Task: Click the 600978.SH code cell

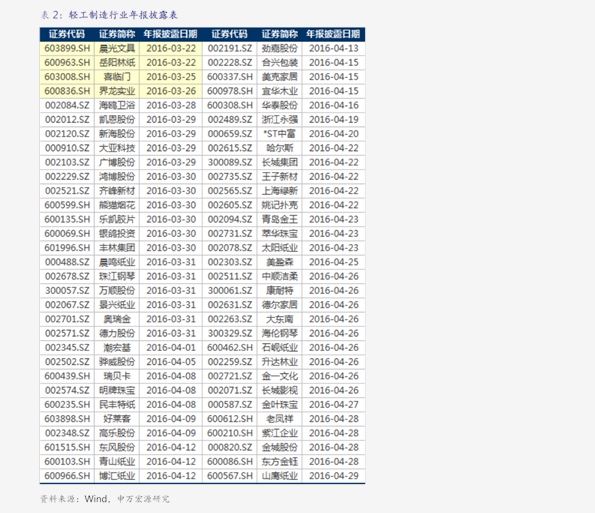Action: pyautogui.click(x=230, y=91)
